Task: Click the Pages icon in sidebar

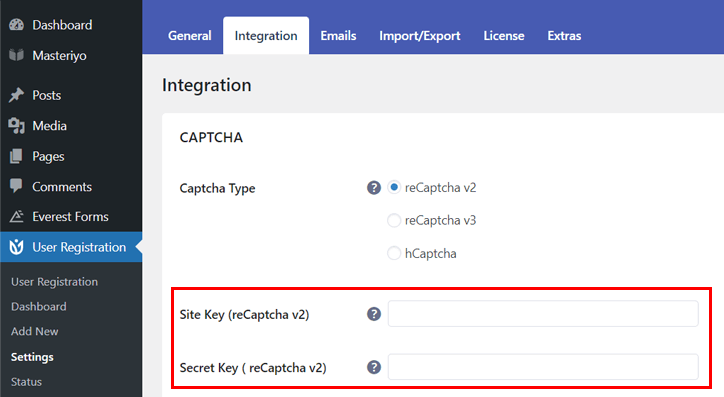Action: (x=16, y=156)
